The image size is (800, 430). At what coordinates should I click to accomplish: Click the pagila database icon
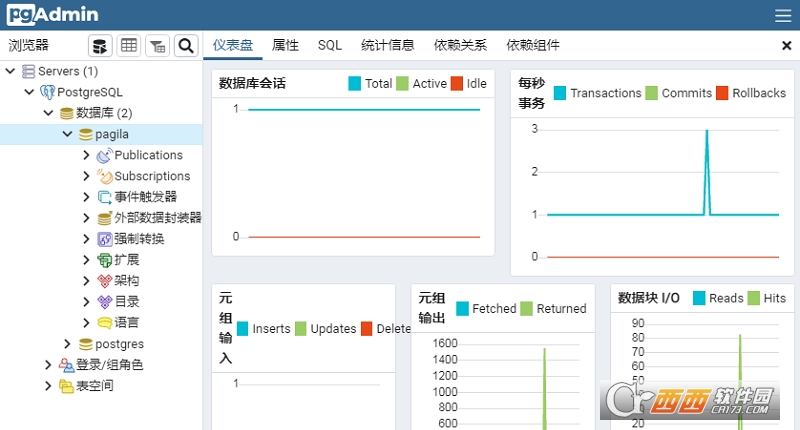tap(86, 134)
